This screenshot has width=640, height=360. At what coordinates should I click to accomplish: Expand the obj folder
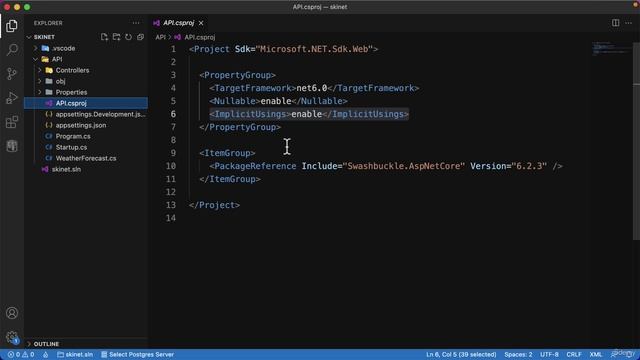pos(40,81)
